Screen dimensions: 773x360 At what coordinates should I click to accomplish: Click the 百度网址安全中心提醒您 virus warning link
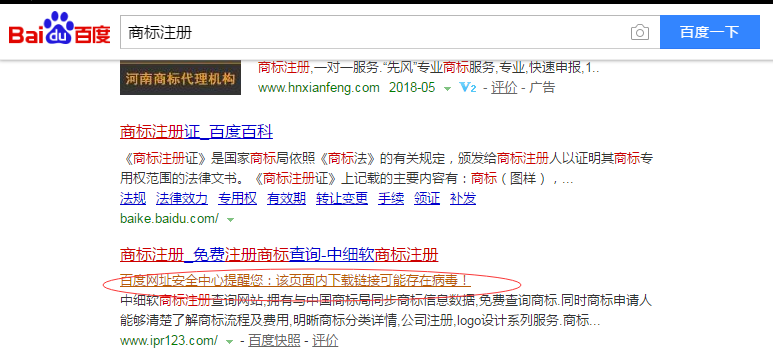(x=296, y=281)
